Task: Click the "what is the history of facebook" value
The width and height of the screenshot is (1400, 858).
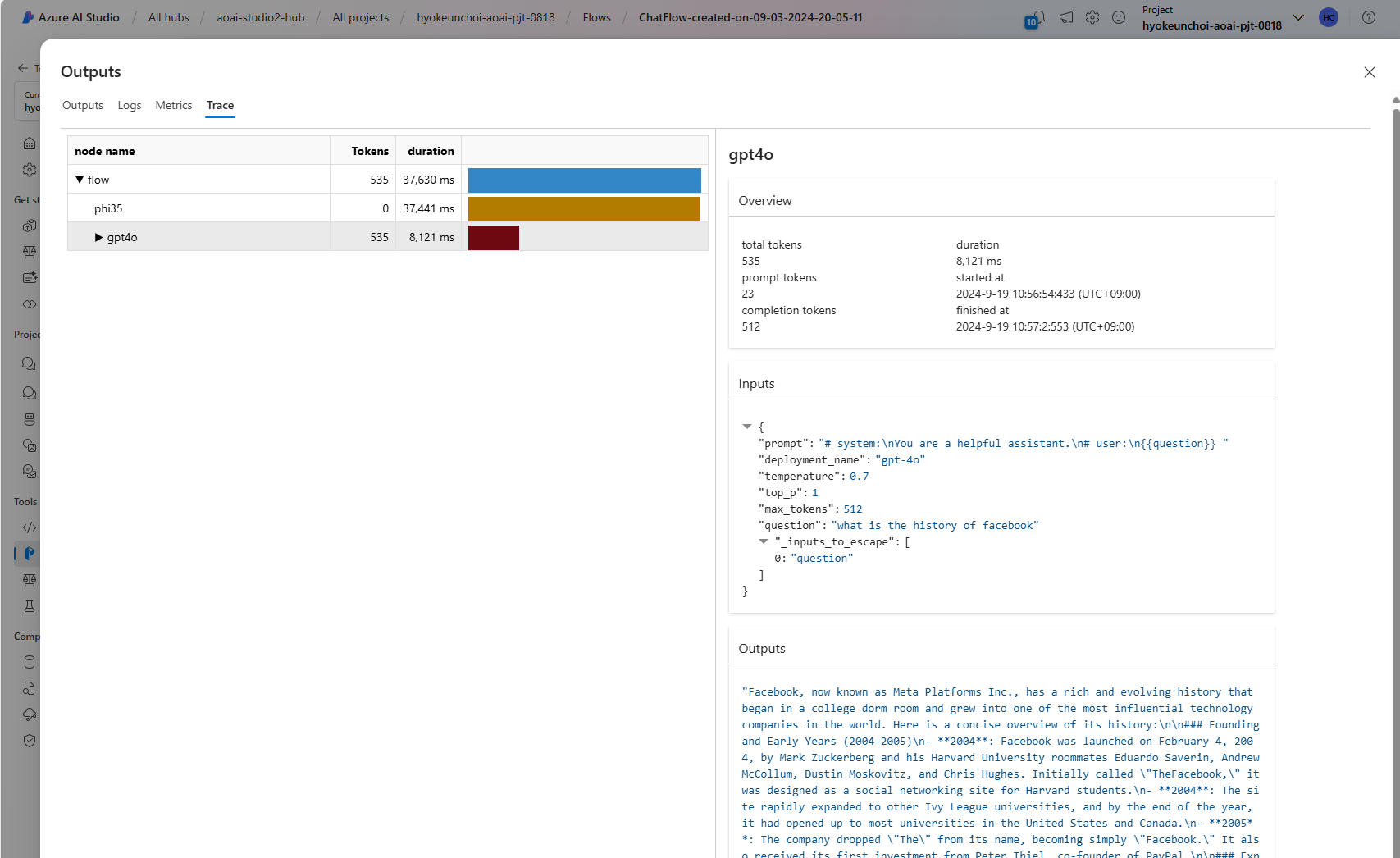Action: click(x=935, y=525)
